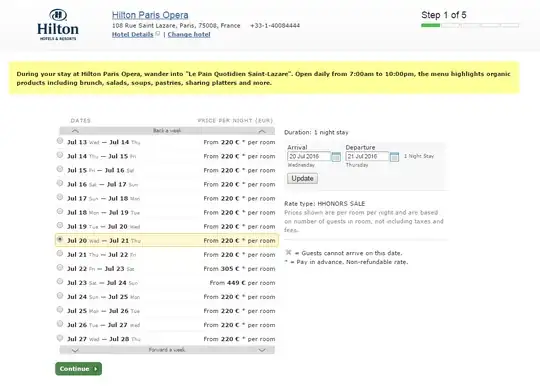Select Jul 17 – Jul 18 radio button
This screenshot has width=540, height=388.
[60, 197]
